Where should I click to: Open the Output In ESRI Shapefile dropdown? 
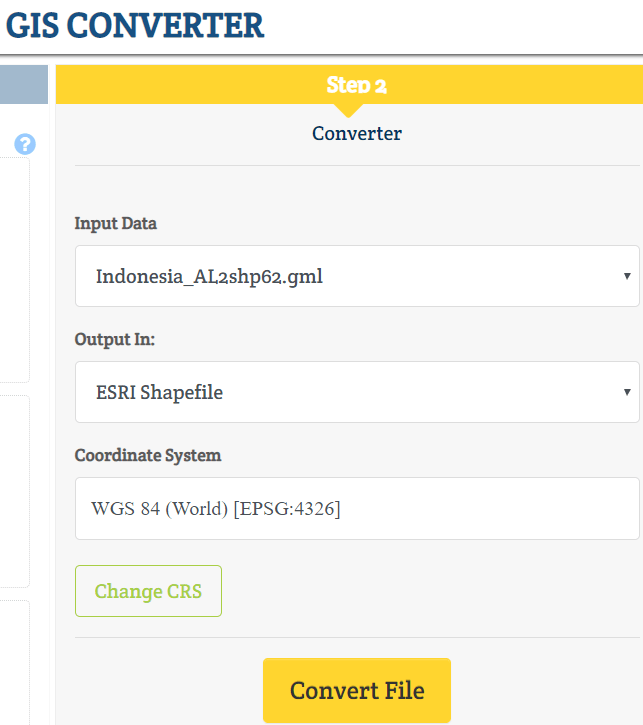[x=357, y=392]
